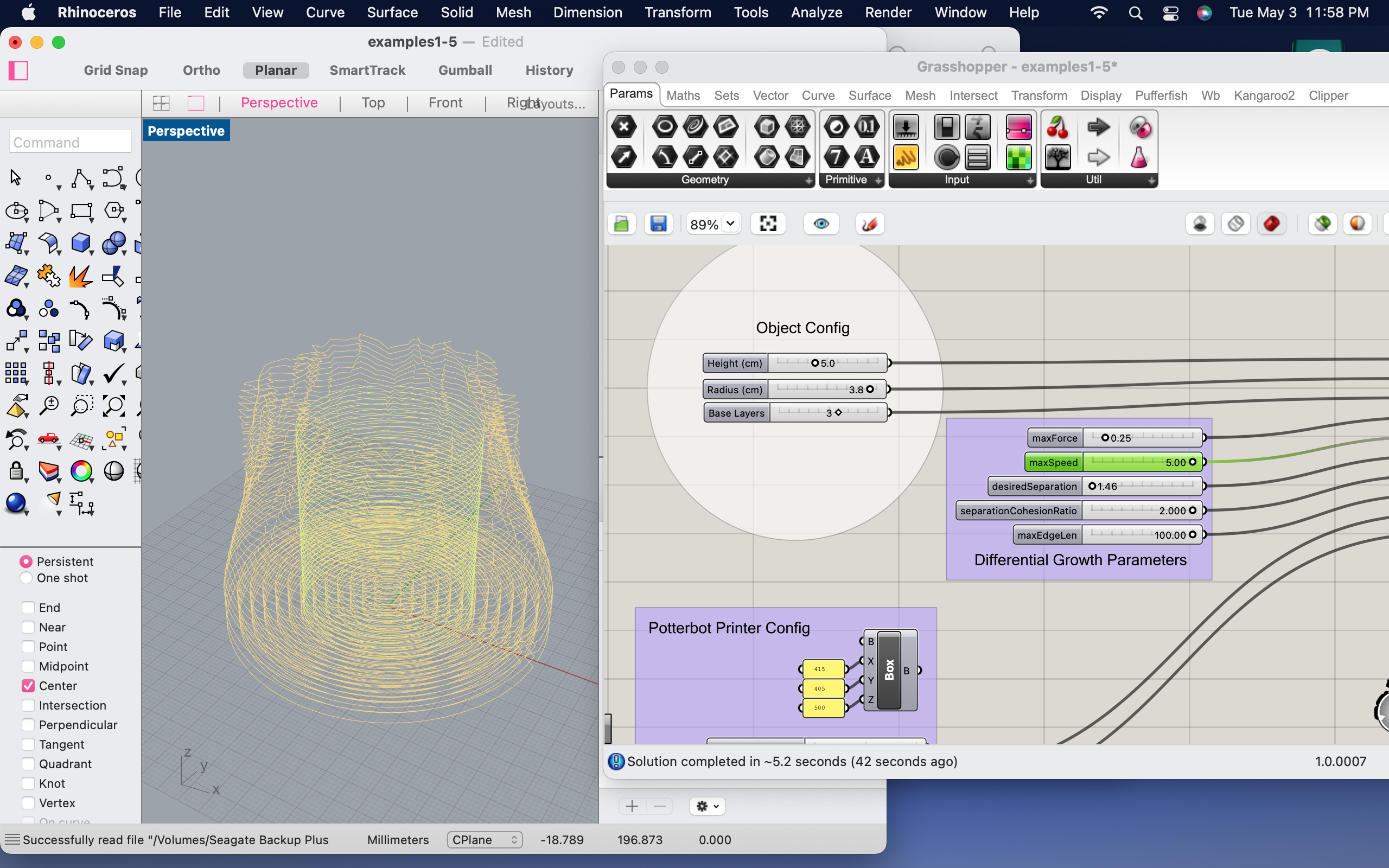
Task: Select the Curve tab in Grasshopper
Action: click(x=817, y=95)
